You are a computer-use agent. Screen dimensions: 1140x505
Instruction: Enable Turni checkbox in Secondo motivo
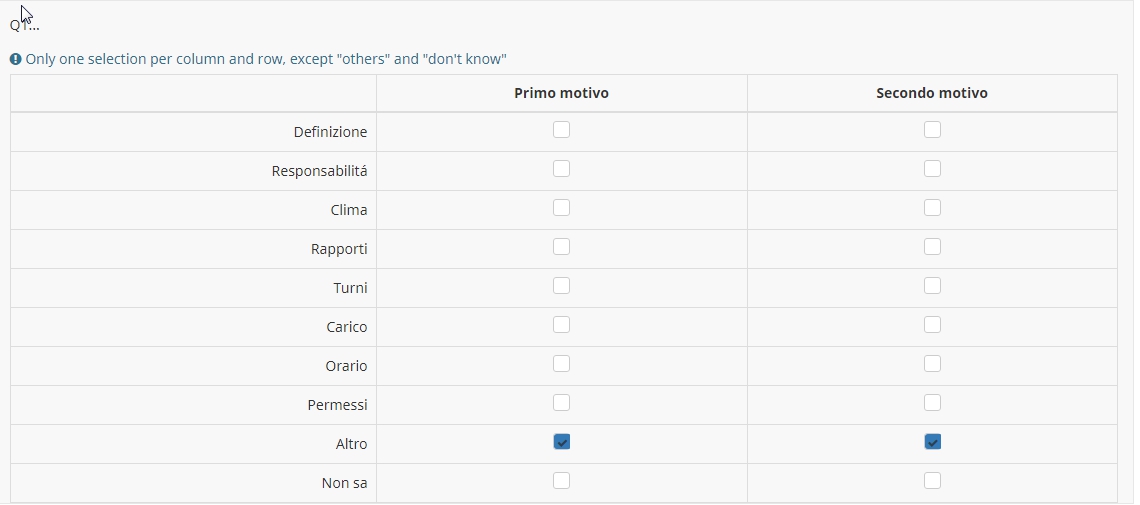[x=932, y=286]
